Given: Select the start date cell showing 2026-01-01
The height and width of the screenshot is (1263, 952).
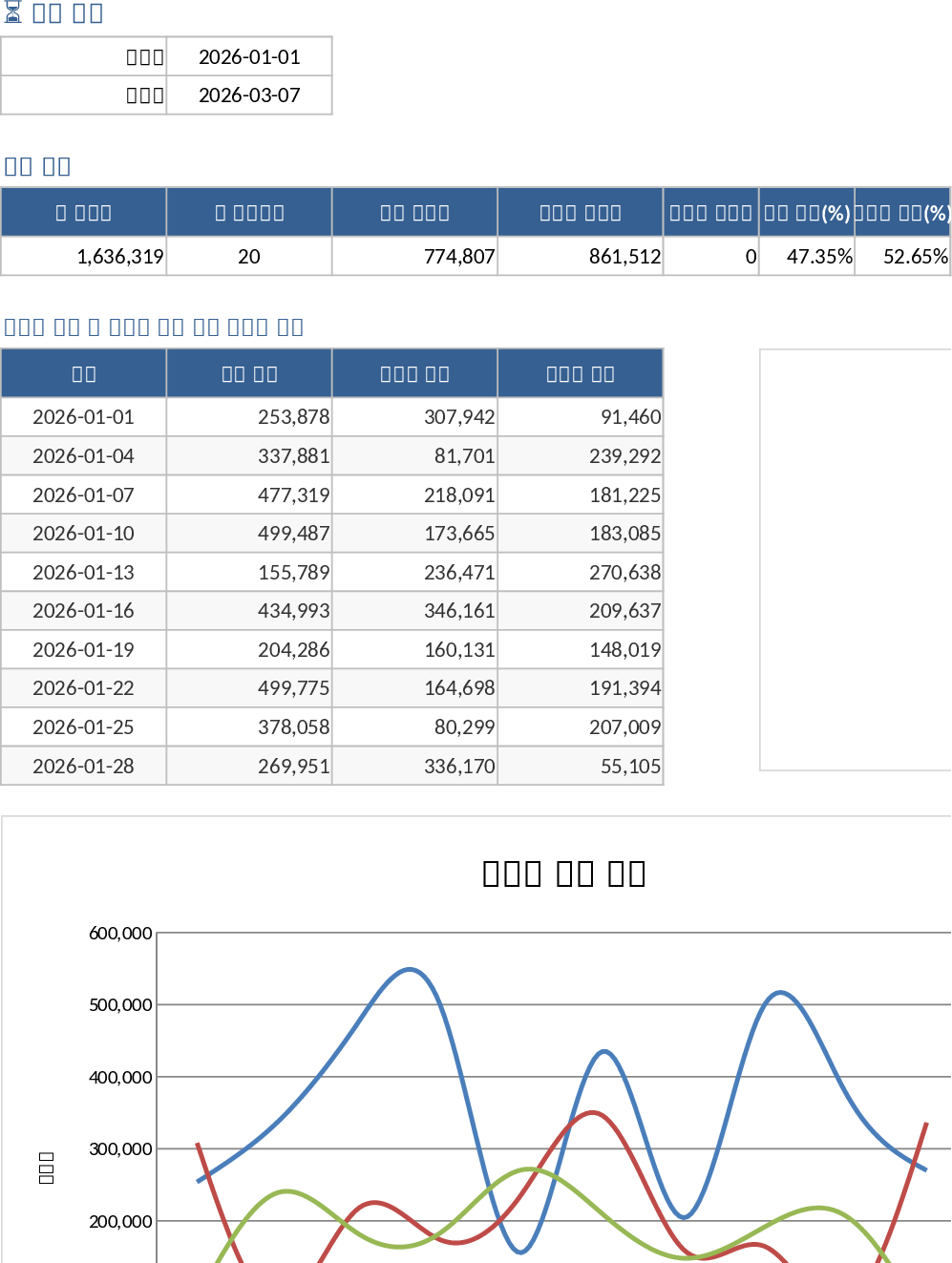Looking at the screenshot, I should (249, 56).
